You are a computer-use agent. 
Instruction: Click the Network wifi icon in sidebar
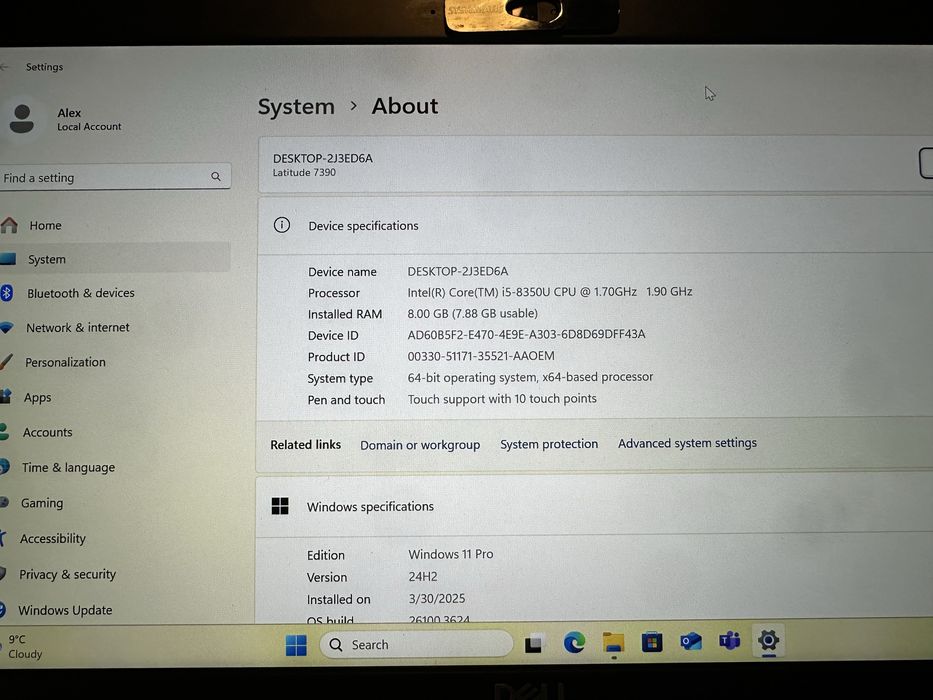[7, 327]
